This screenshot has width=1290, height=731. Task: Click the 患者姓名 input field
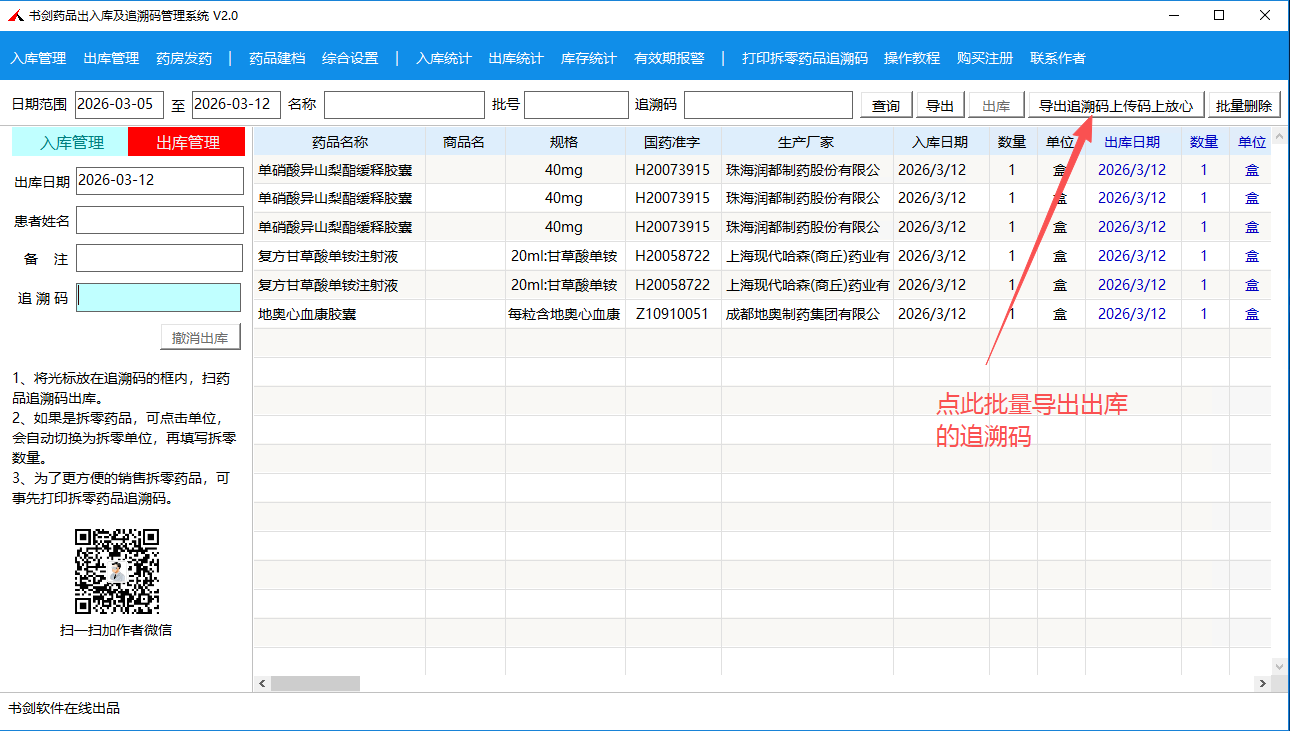(x=159, y=220)
